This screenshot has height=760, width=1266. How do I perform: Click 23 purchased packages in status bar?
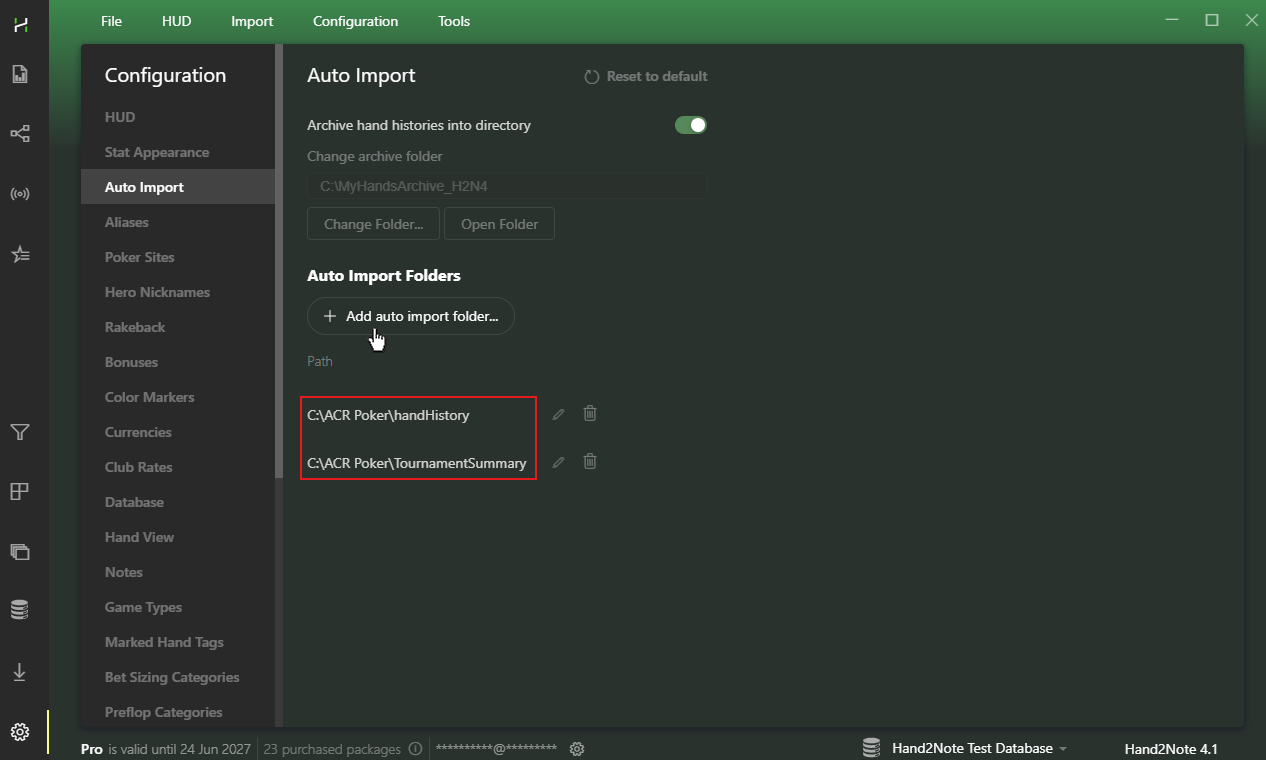332,749
